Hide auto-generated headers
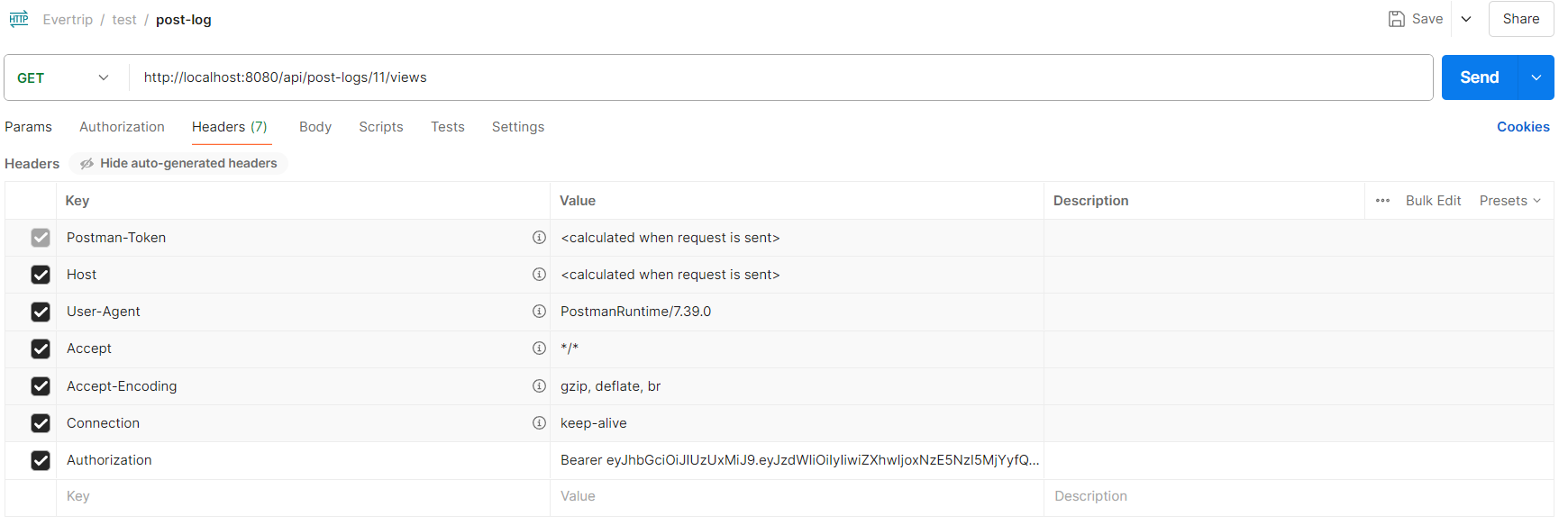The height and width of the screenshot is (525, 1568). (178, 163)
